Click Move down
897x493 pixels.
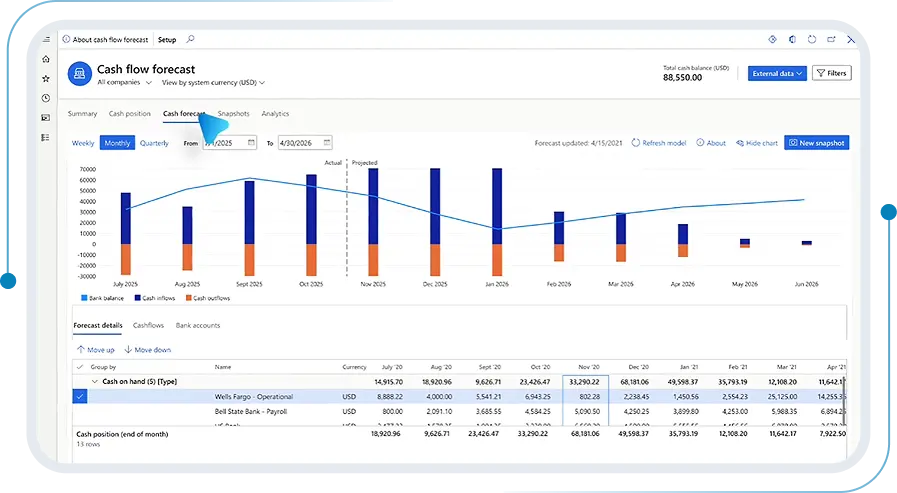pos(148,349)
